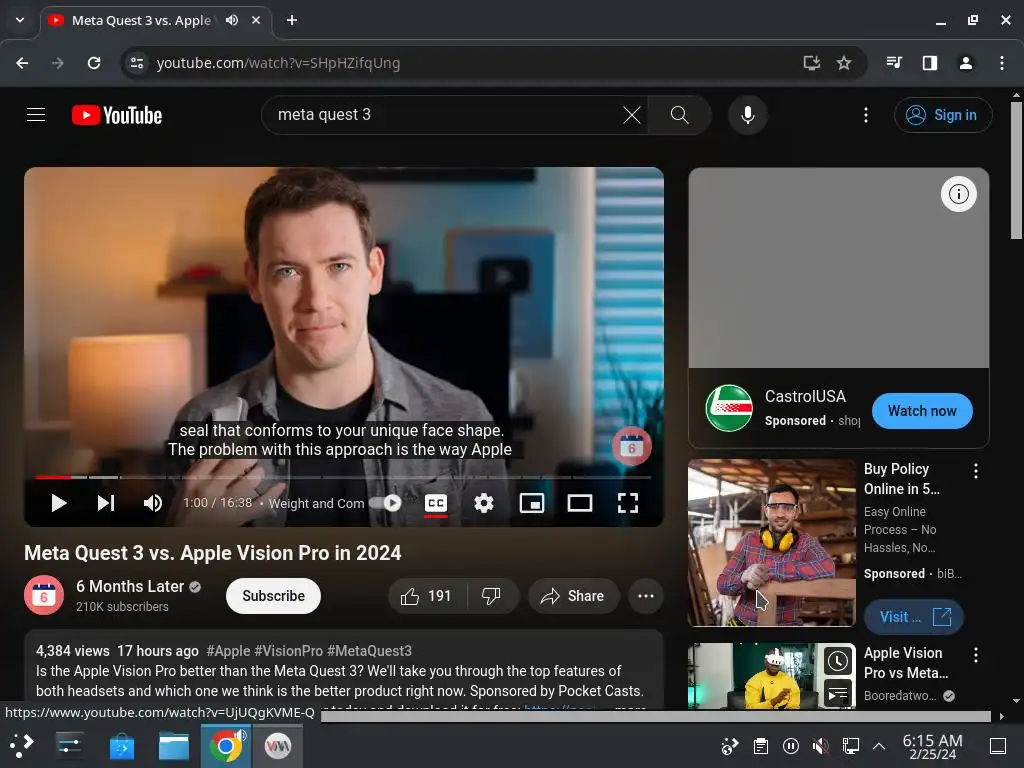This screenshot has height=768, width=1024.
Task: Open Discover store from taskbar
Action: pos(121,746)
